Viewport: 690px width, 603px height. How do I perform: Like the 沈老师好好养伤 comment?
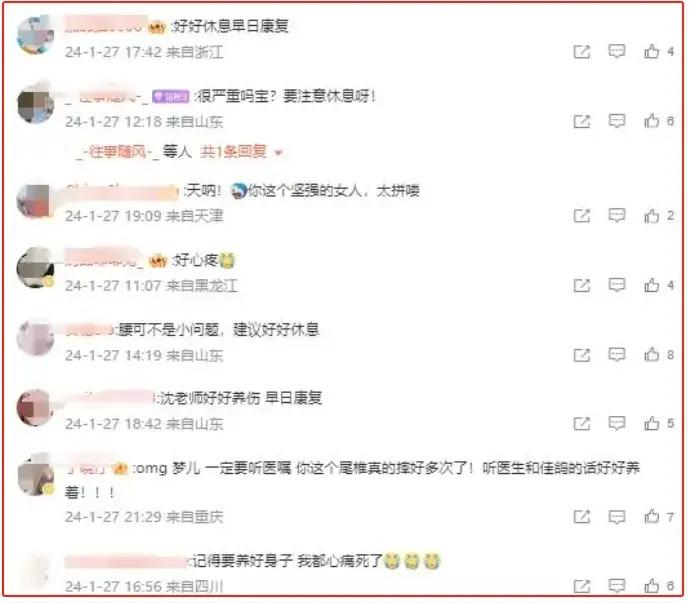point(652,423)
